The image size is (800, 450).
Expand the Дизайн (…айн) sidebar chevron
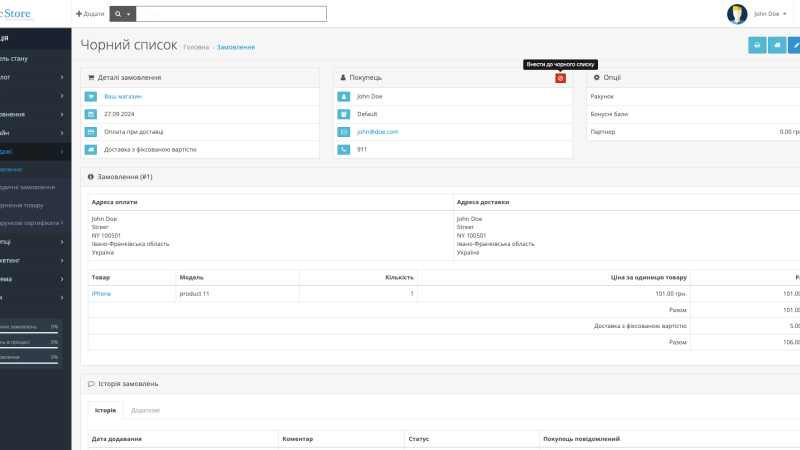tap(62, 133)
